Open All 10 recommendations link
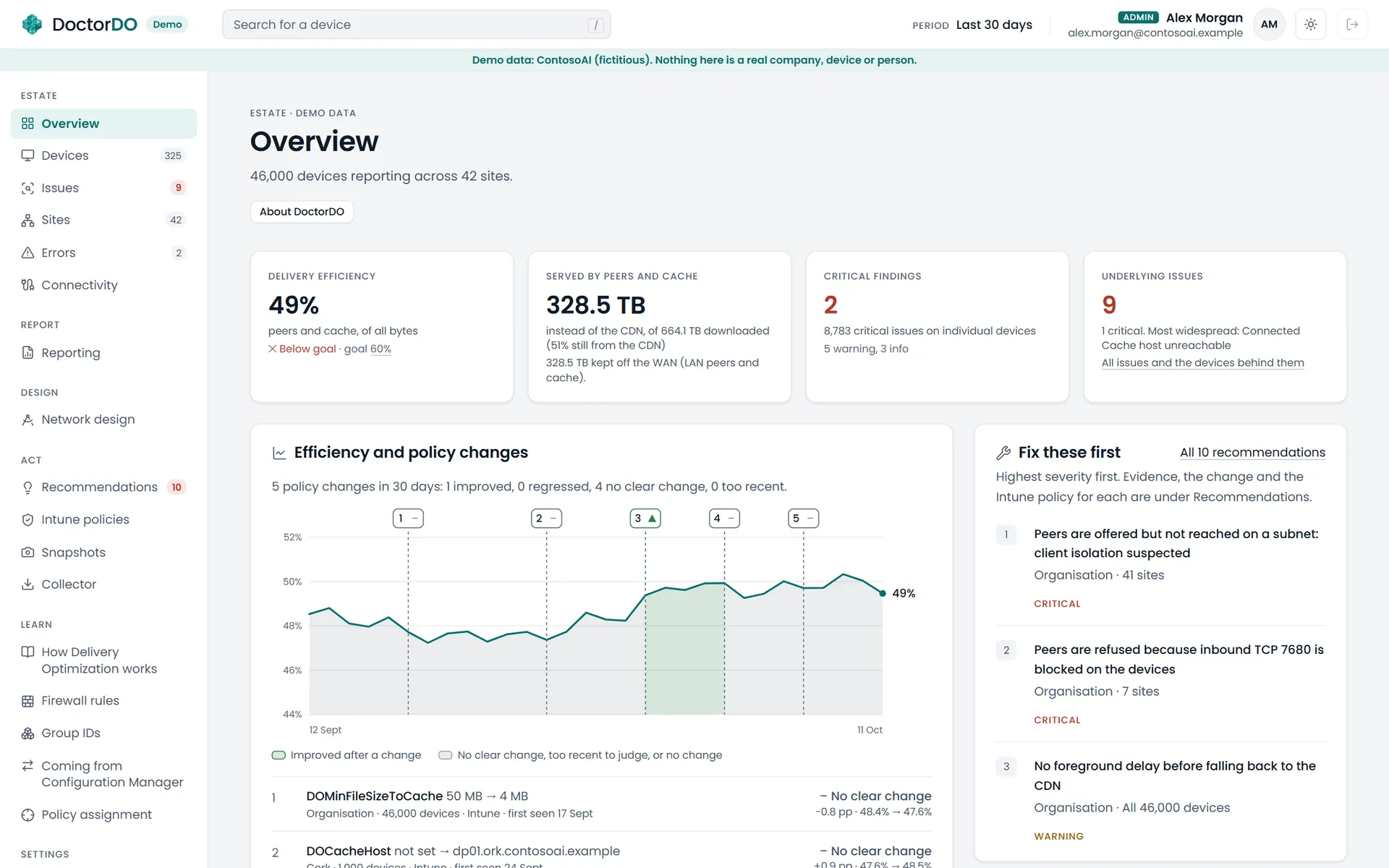The height and width of the screenshot is (868, 1389). (x=1252, y=453)
